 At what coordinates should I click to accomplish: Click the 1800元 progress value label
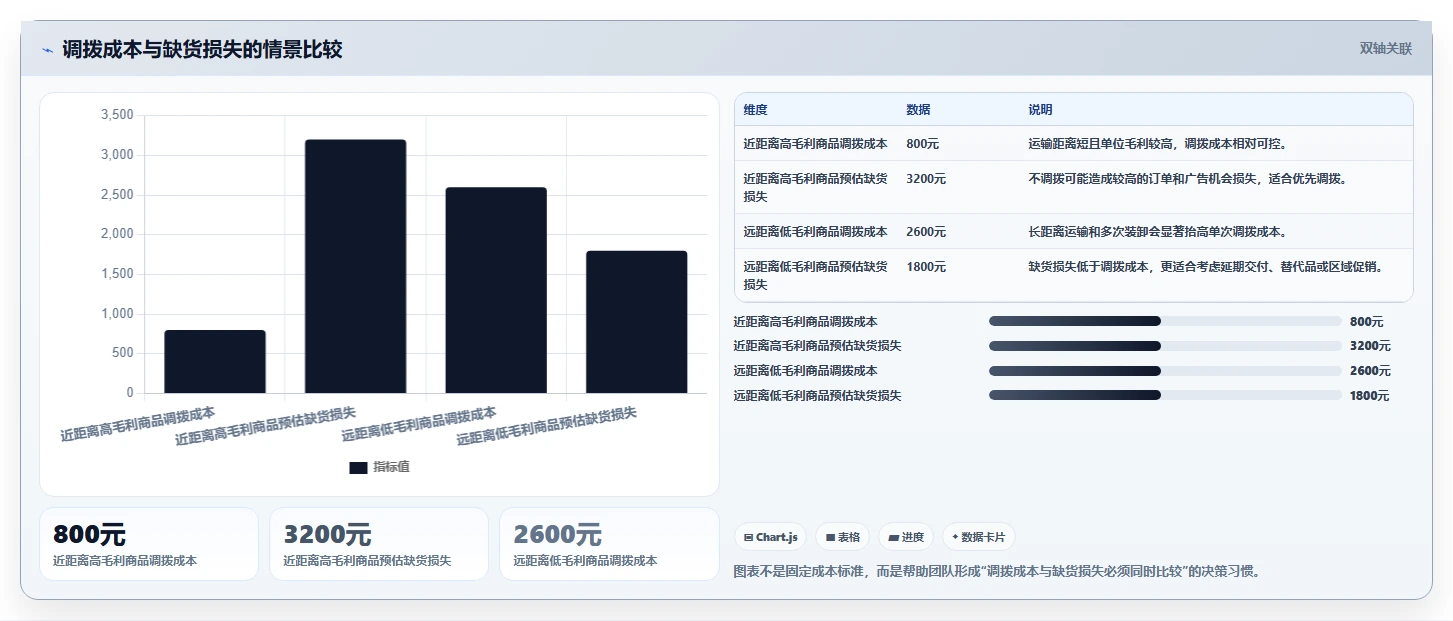pos(1370,396)
